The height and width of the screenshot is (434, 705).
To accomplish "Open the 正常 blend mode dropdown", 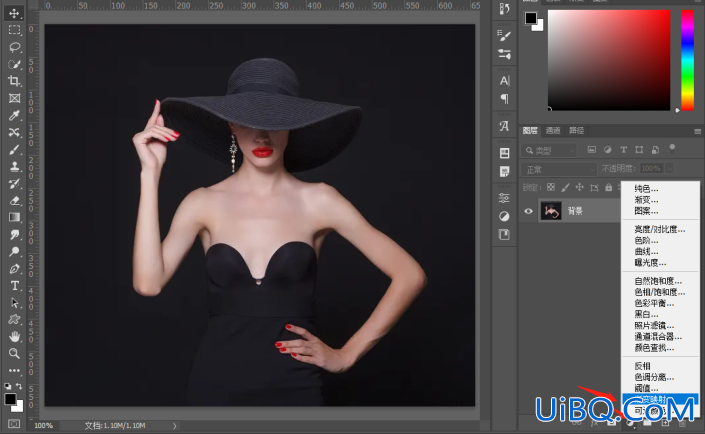I will (x=559, y=169).
